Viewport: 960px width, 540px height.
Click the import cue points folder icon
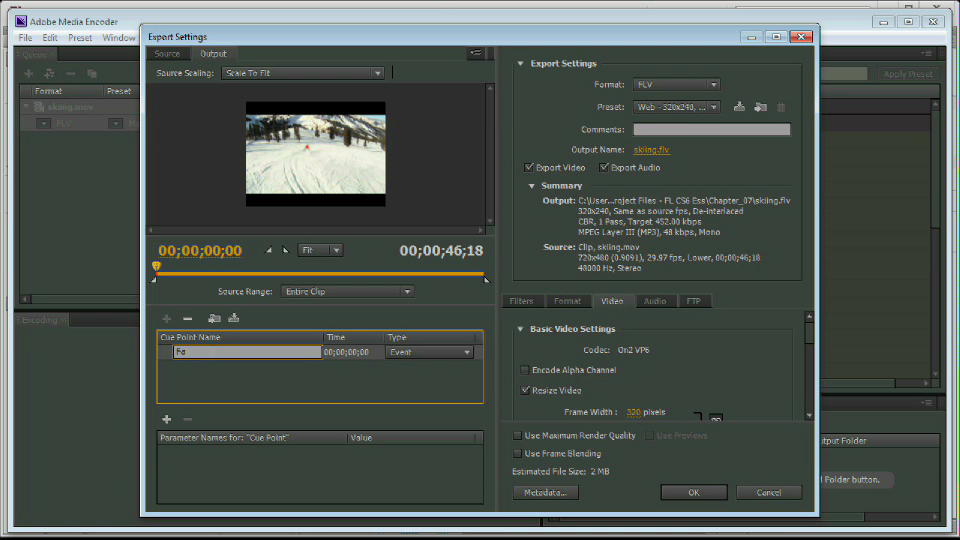(214, 318)
